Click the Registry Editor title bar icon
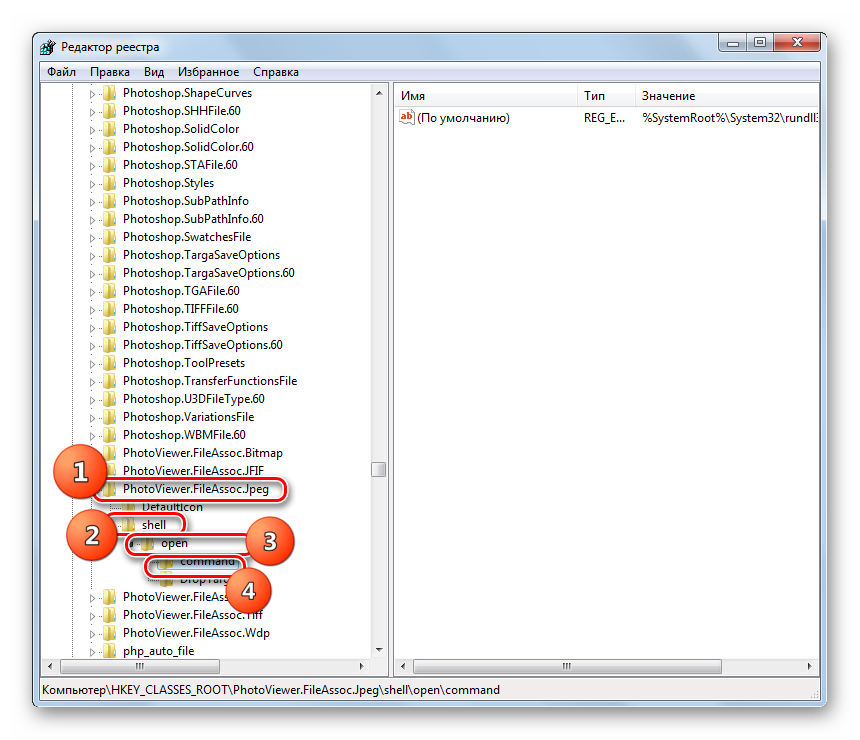860x740 pixels. coord(48,47)
